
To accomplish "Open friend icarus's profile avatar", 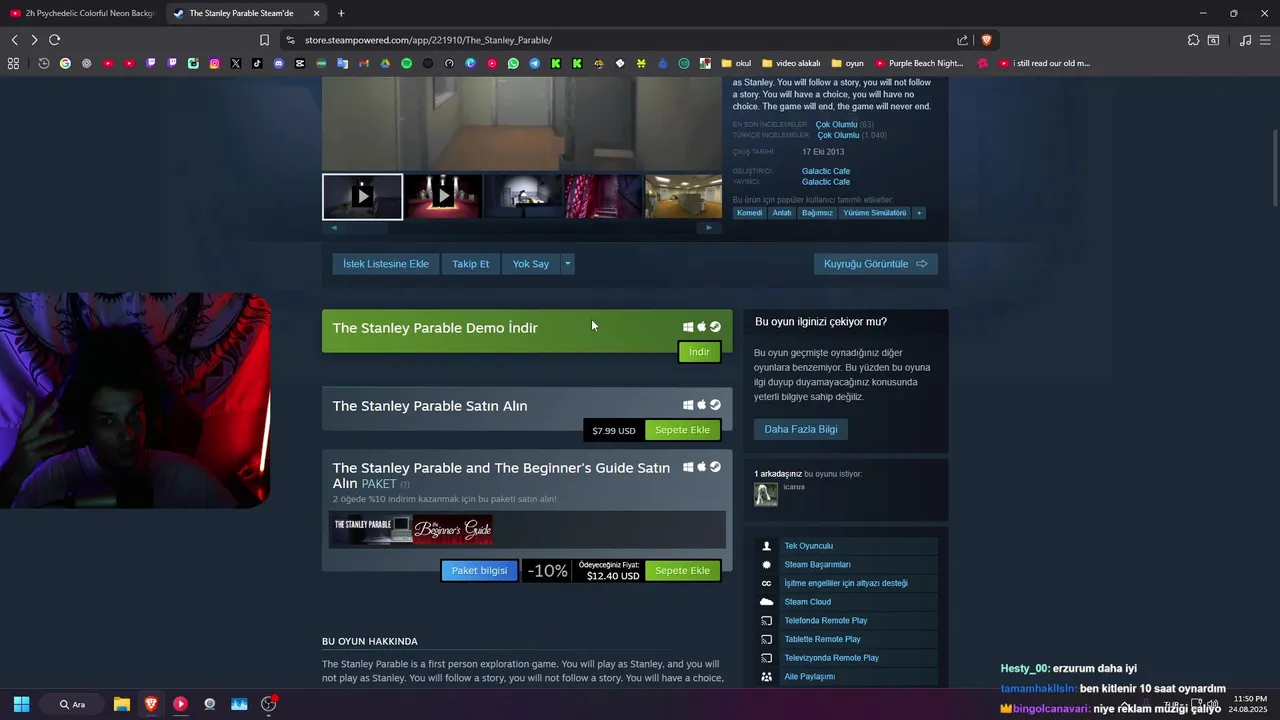I will (766, 494).
